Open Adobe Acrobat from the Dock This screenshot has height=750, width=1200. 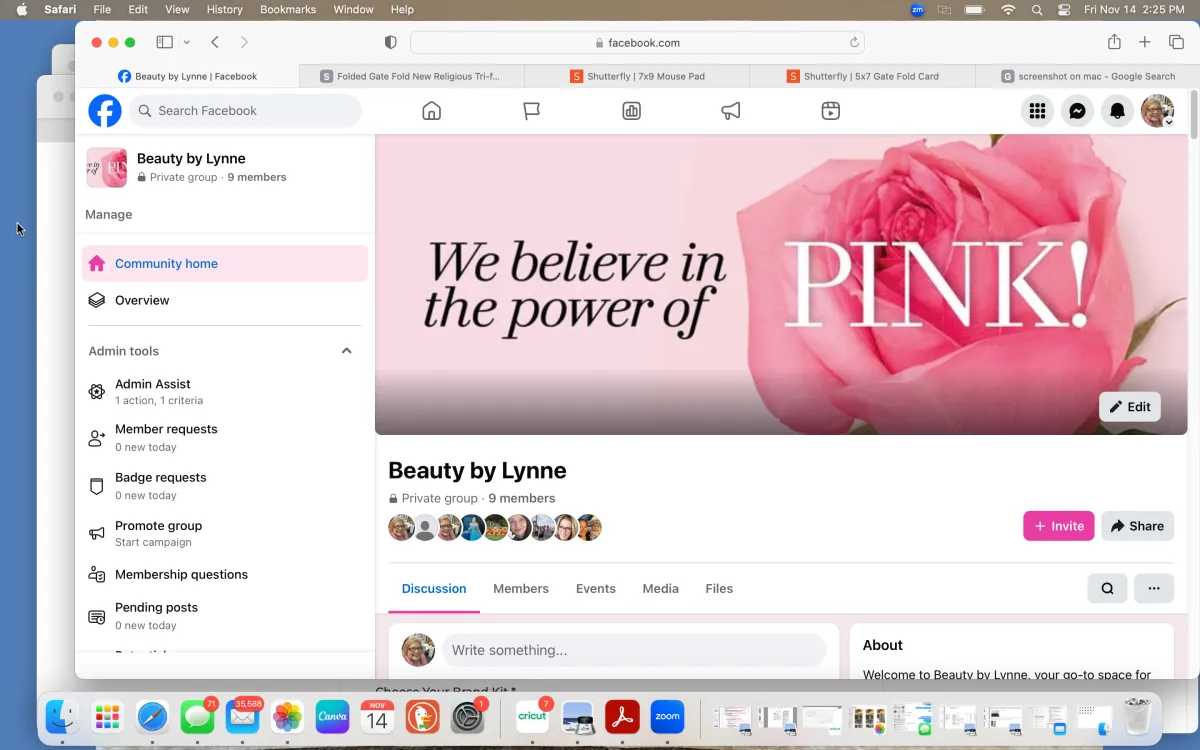(x=622, y=716)
